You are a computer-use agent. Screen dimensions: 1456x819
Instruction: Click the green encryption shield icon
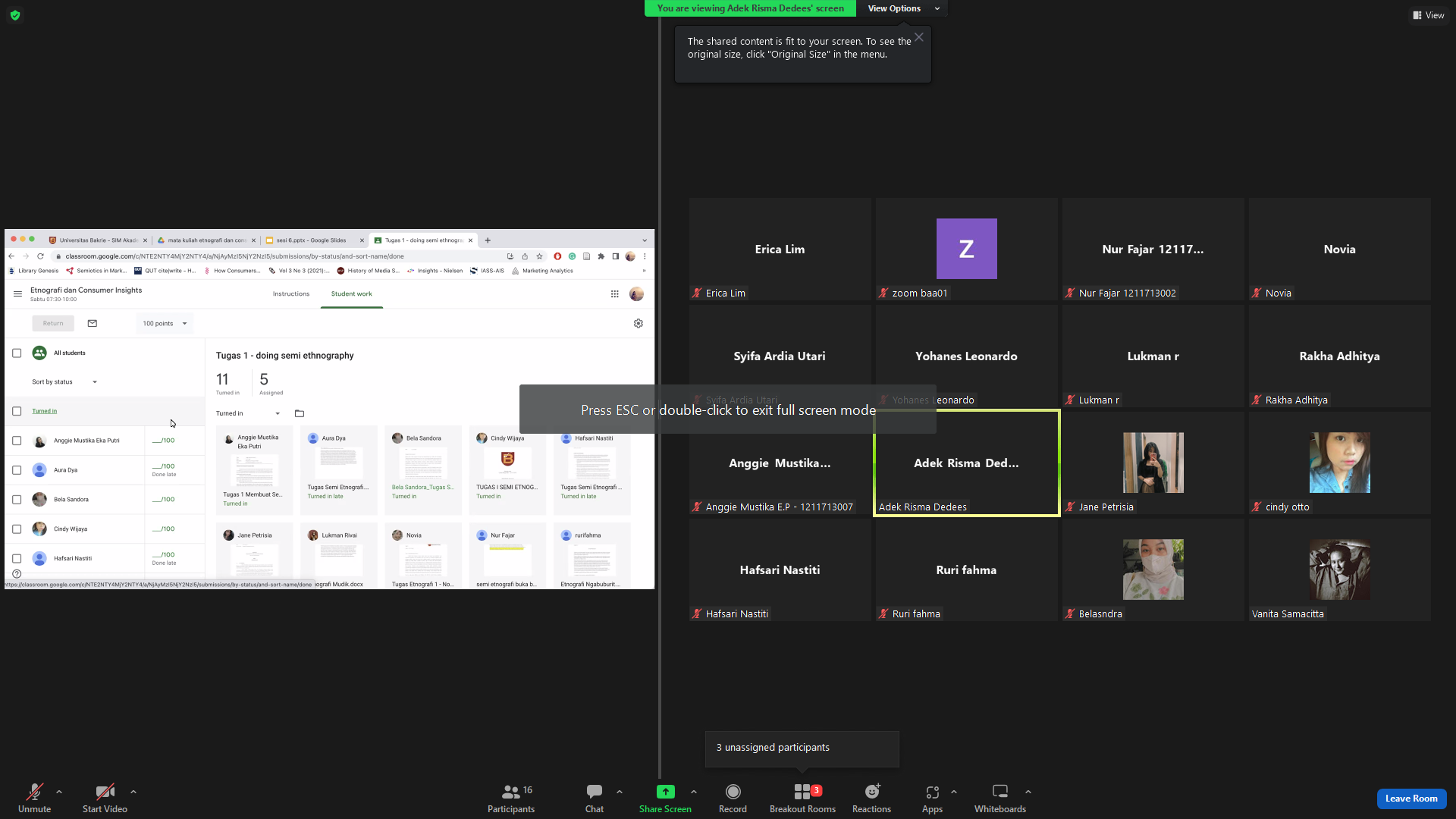15,15
